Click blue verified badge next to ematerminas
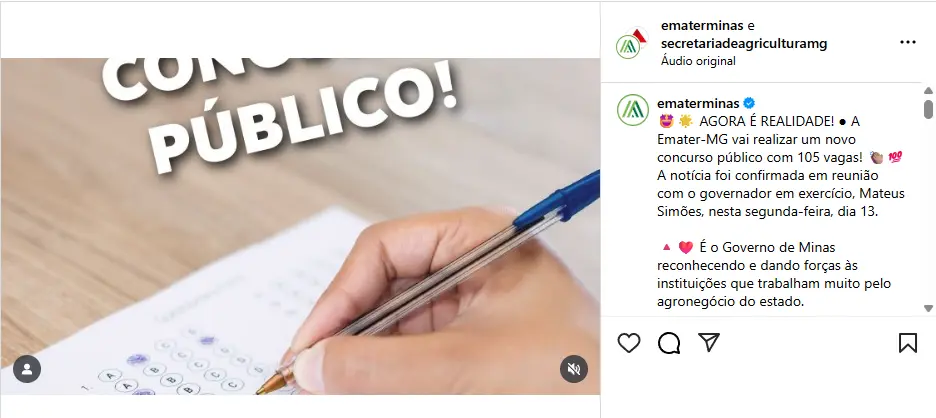This screenshot has height=418, width=936. [749, 103]
